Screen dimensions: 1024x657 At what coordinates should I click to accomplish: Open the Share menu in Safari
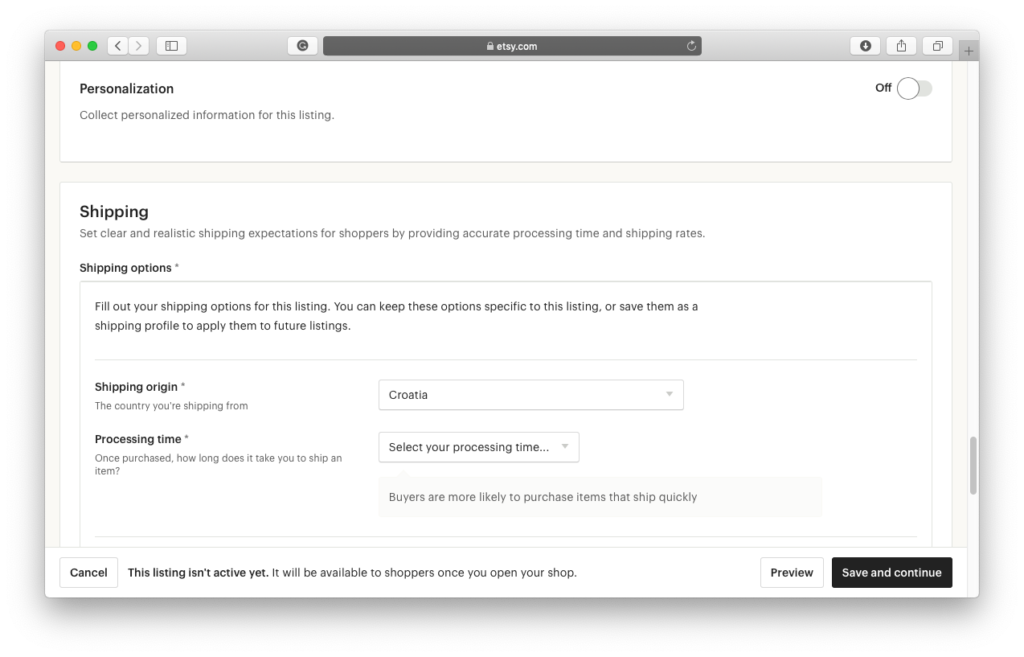(901, 45)
